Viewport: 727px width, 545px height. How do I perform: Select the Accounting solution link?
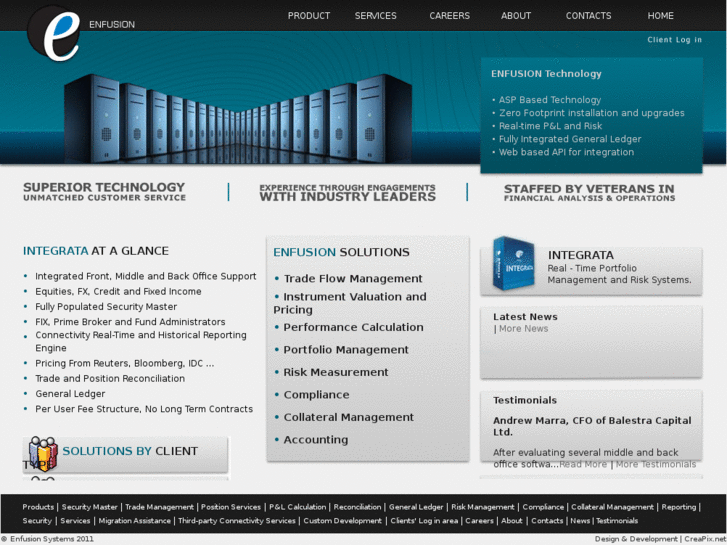point(316,440)
